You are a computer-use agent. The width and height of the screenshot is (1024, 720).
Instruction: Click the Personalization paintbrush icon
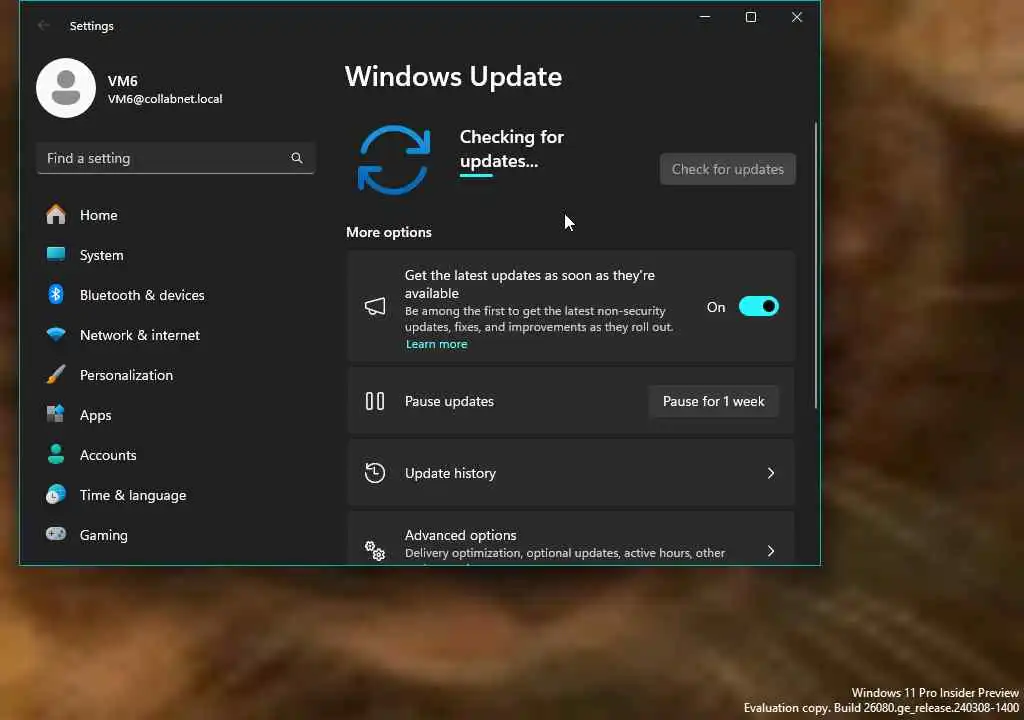(56, 374)
